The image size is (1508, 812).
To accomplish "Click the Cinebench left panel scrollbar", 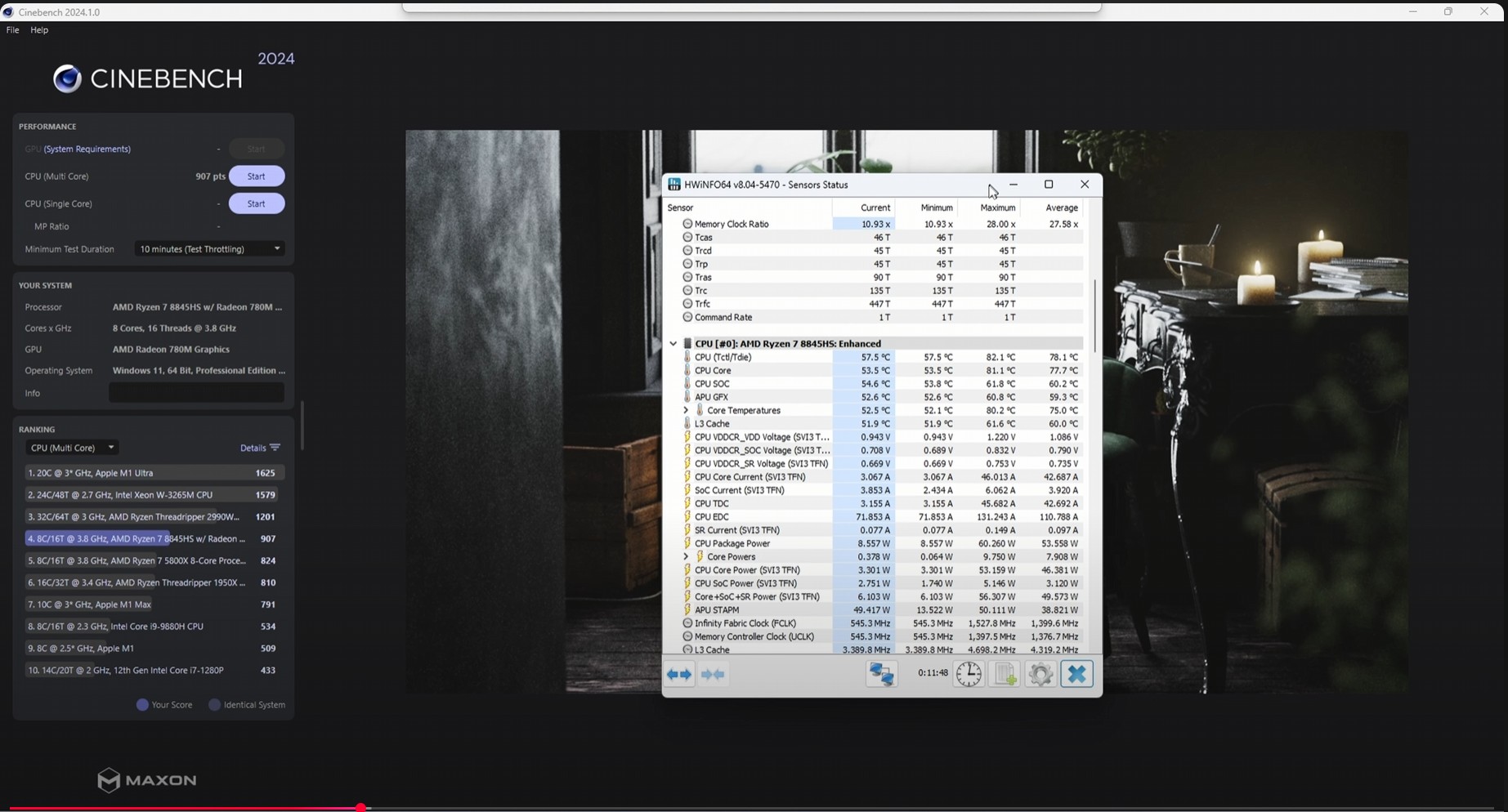I will (x=302, y=425).
